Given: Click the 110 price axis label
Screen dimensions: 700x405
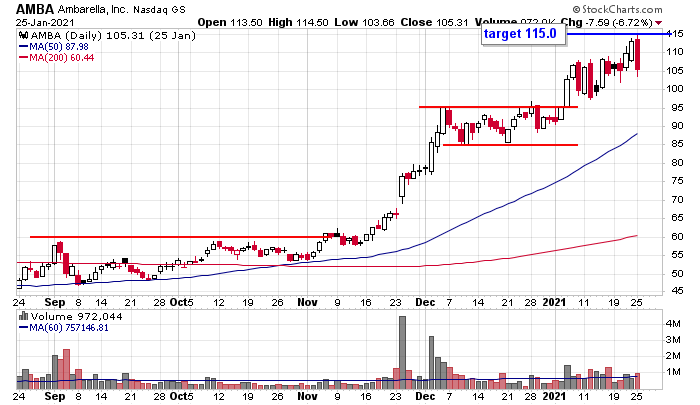Looking at the screenshot, I should click(x=674, y=52).
